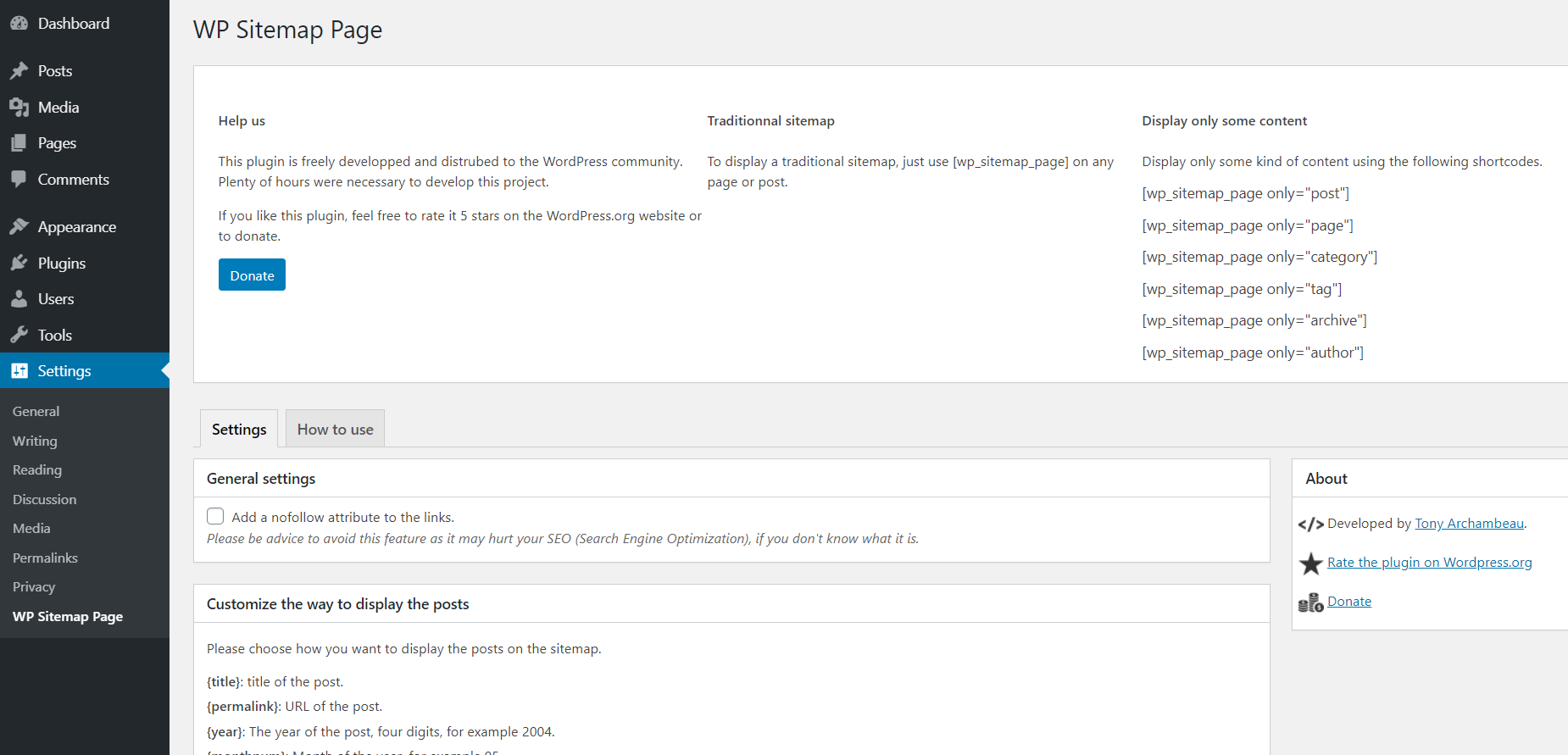
Task: Click the Traditionnal sitemap heading
Action: 770,120
